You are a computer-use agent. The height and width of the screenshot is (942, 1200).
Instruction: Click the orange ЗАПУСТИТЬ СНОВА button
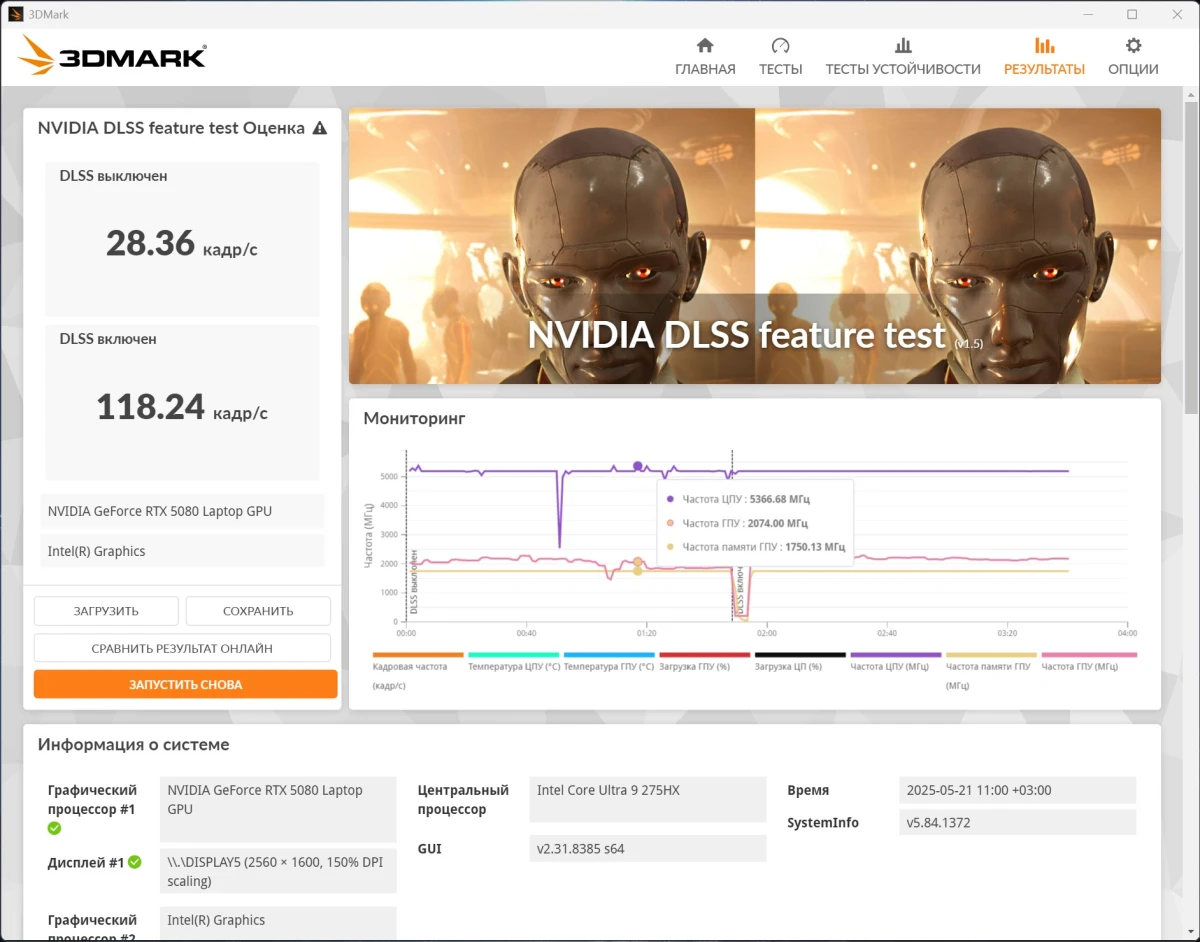[185, 685]
